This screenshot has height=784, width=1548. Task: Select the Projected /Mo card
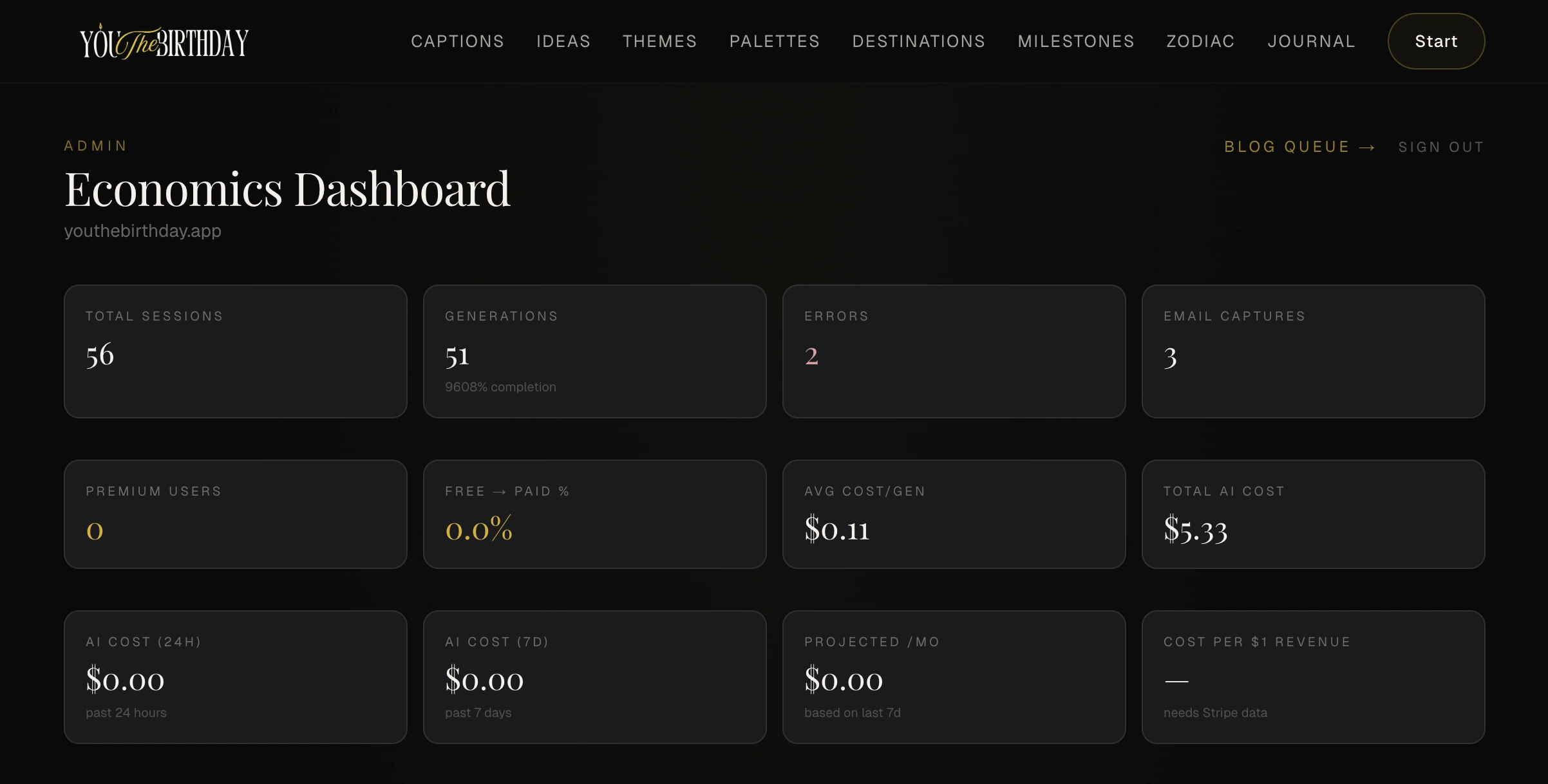(954, 677)
